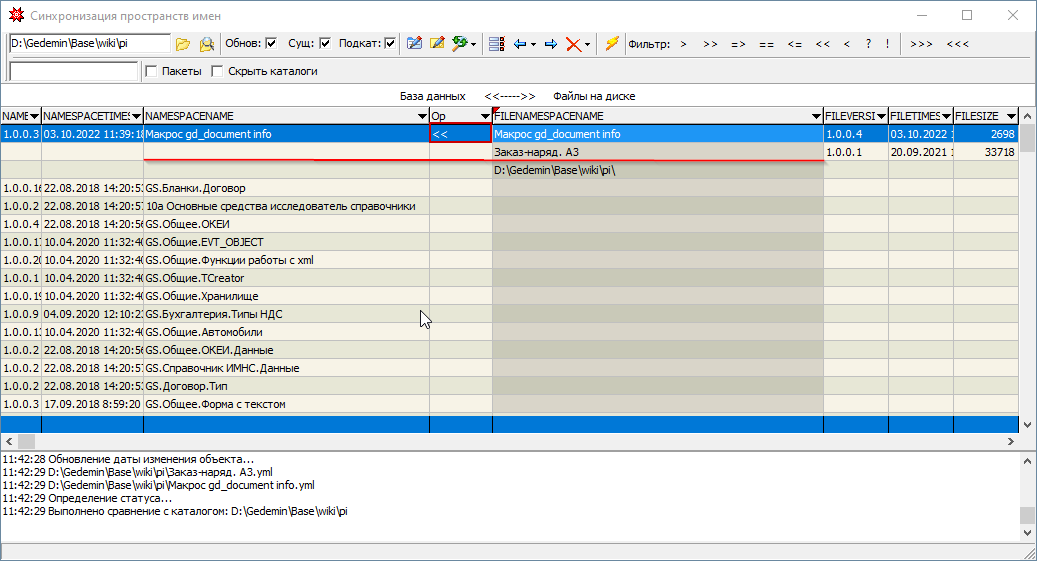Expand the red X delete dropdown arrow

pyautogui.click(x=588, y=44)
